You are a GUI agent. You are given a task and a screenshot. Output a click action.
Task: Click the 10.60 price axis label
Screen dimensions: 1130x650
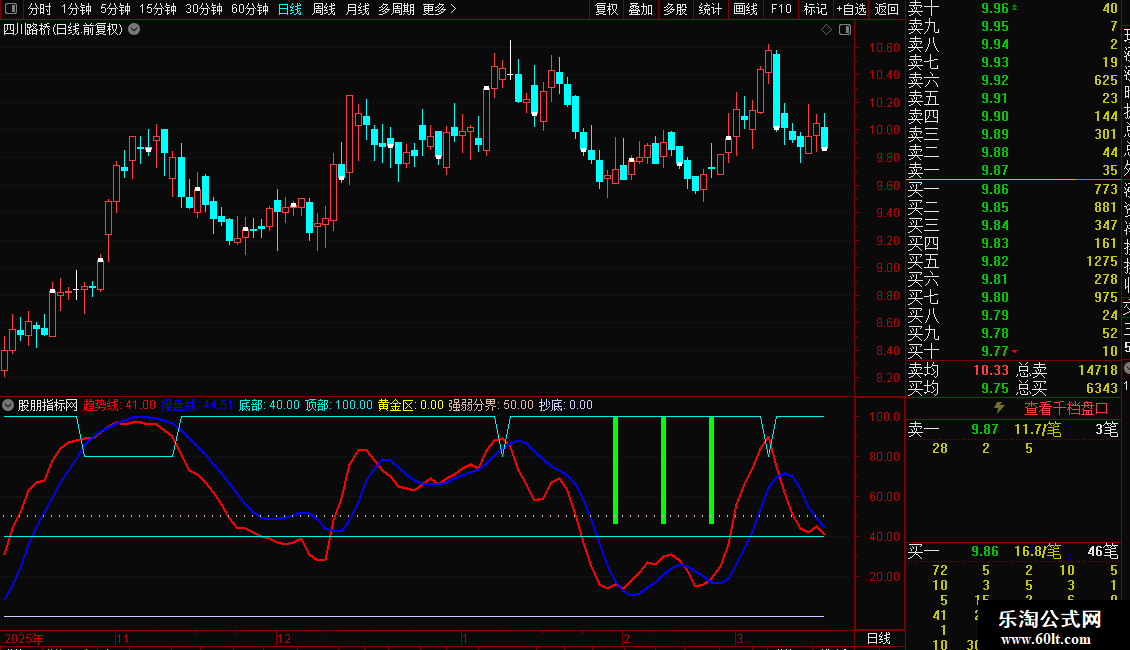click(884, 48)
